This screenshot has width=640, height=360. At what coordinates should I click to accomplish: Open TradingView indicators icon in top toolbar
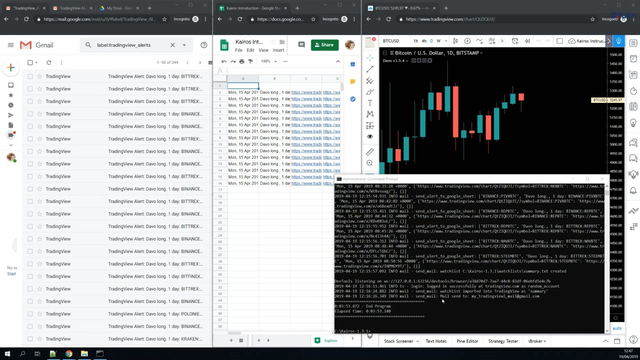pos(479,41)
